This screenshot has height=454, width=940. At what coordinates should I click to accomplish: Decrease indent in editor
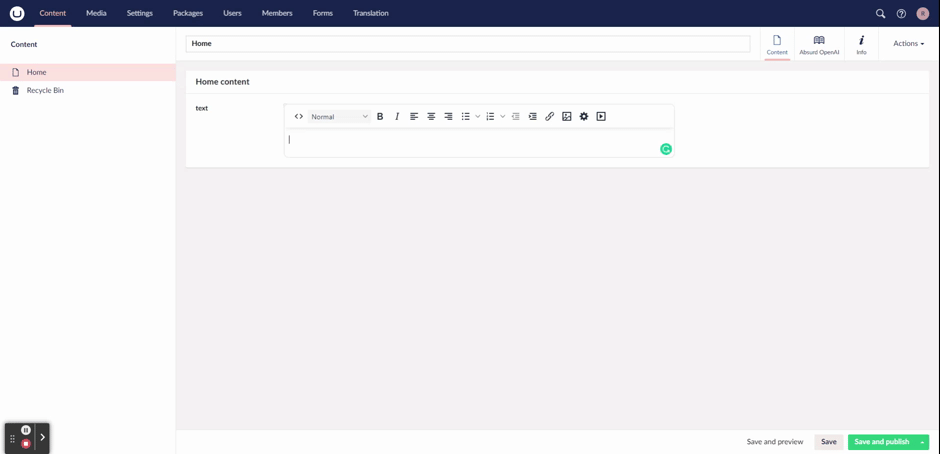[516, 116]
